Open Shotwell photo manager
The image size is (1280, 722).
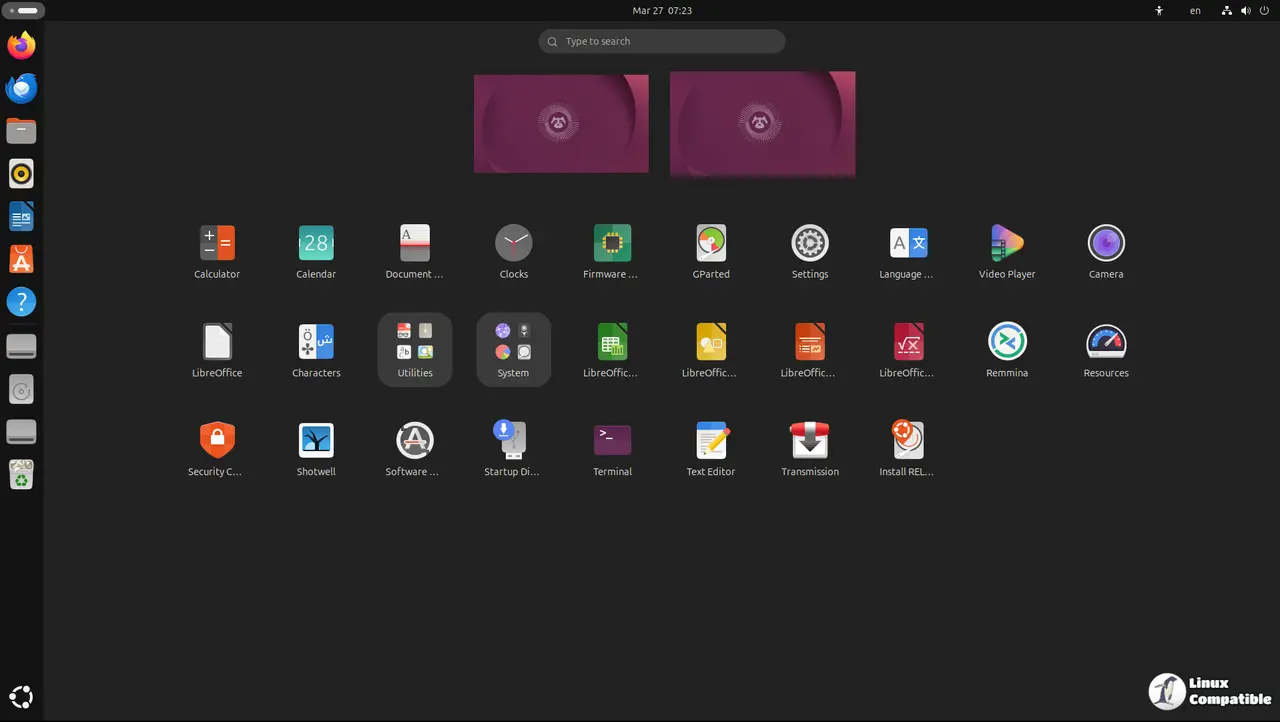[x=316, y=441]
